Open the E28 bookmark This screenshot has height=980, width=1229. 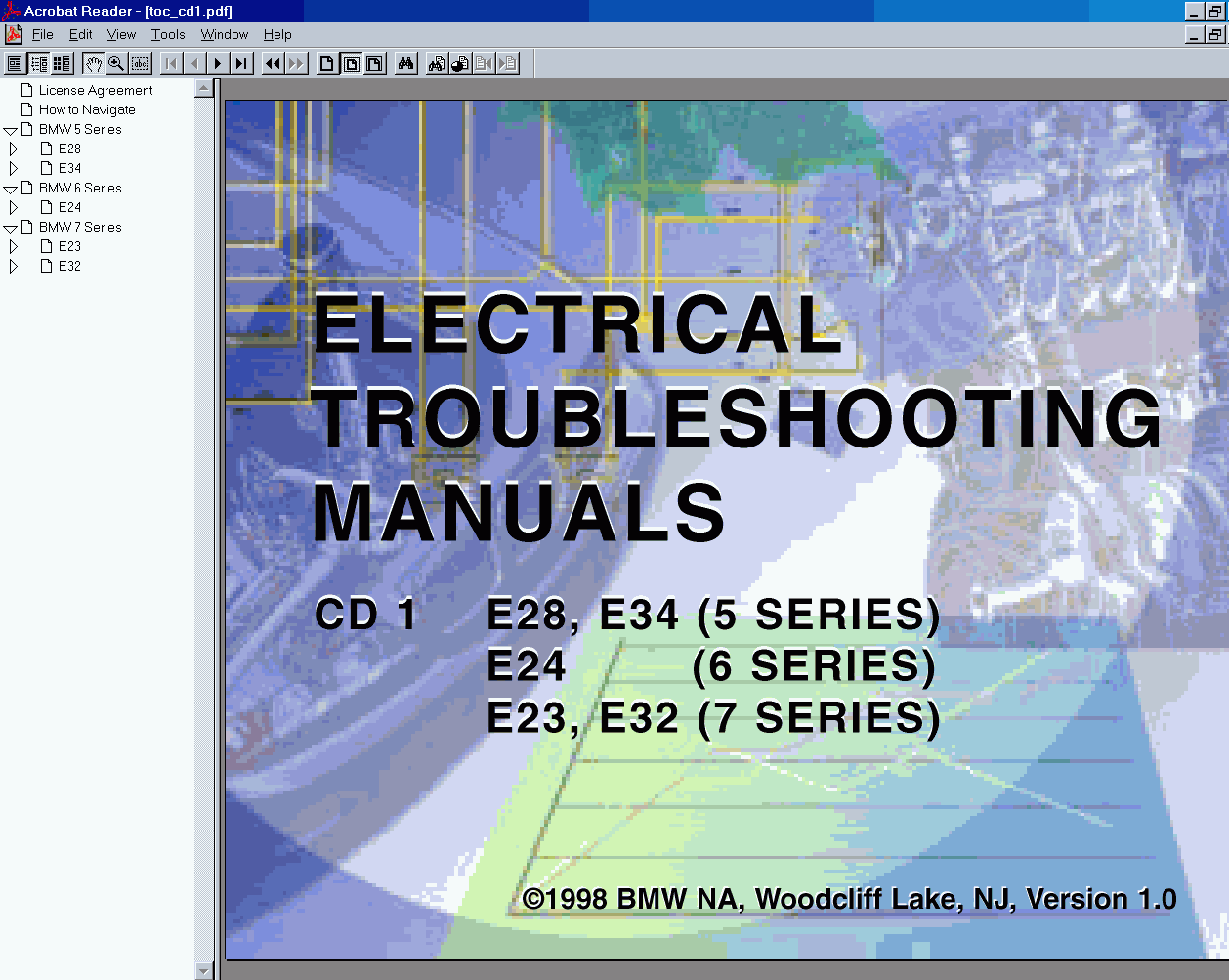pos(69,149)
